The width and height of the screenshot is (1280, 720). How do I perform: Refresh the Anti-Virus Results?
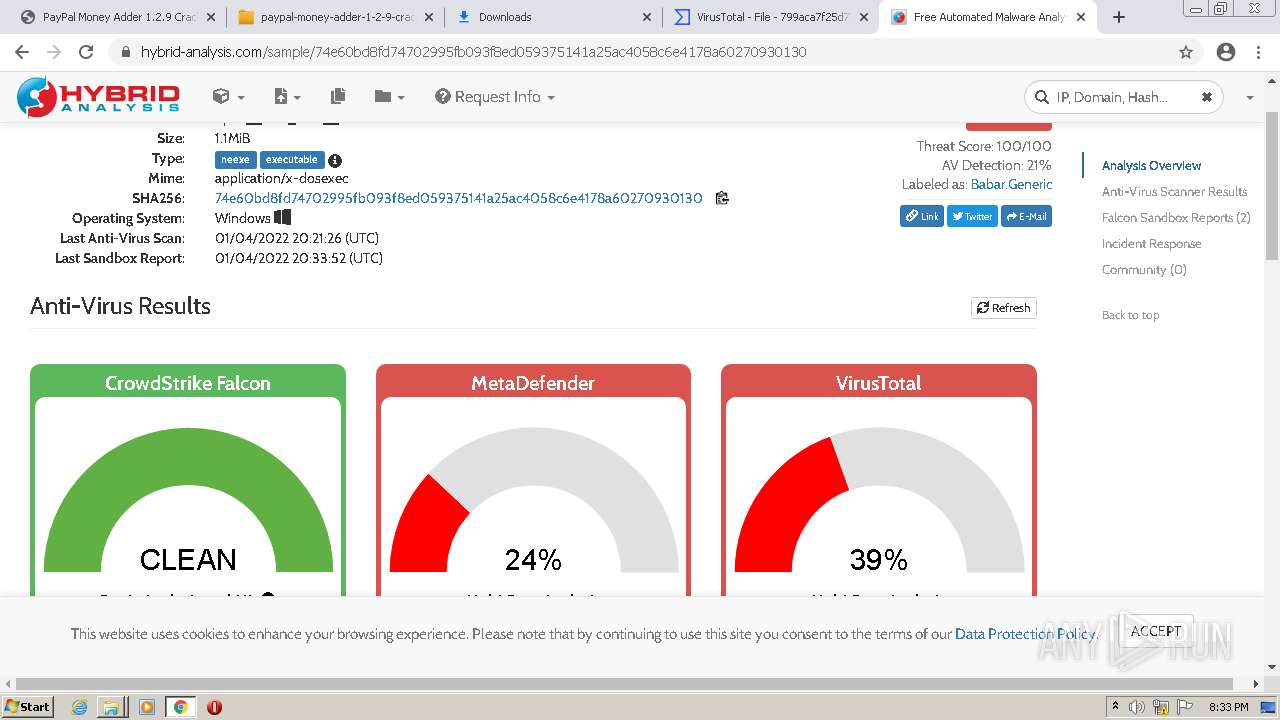(1003, 307)
